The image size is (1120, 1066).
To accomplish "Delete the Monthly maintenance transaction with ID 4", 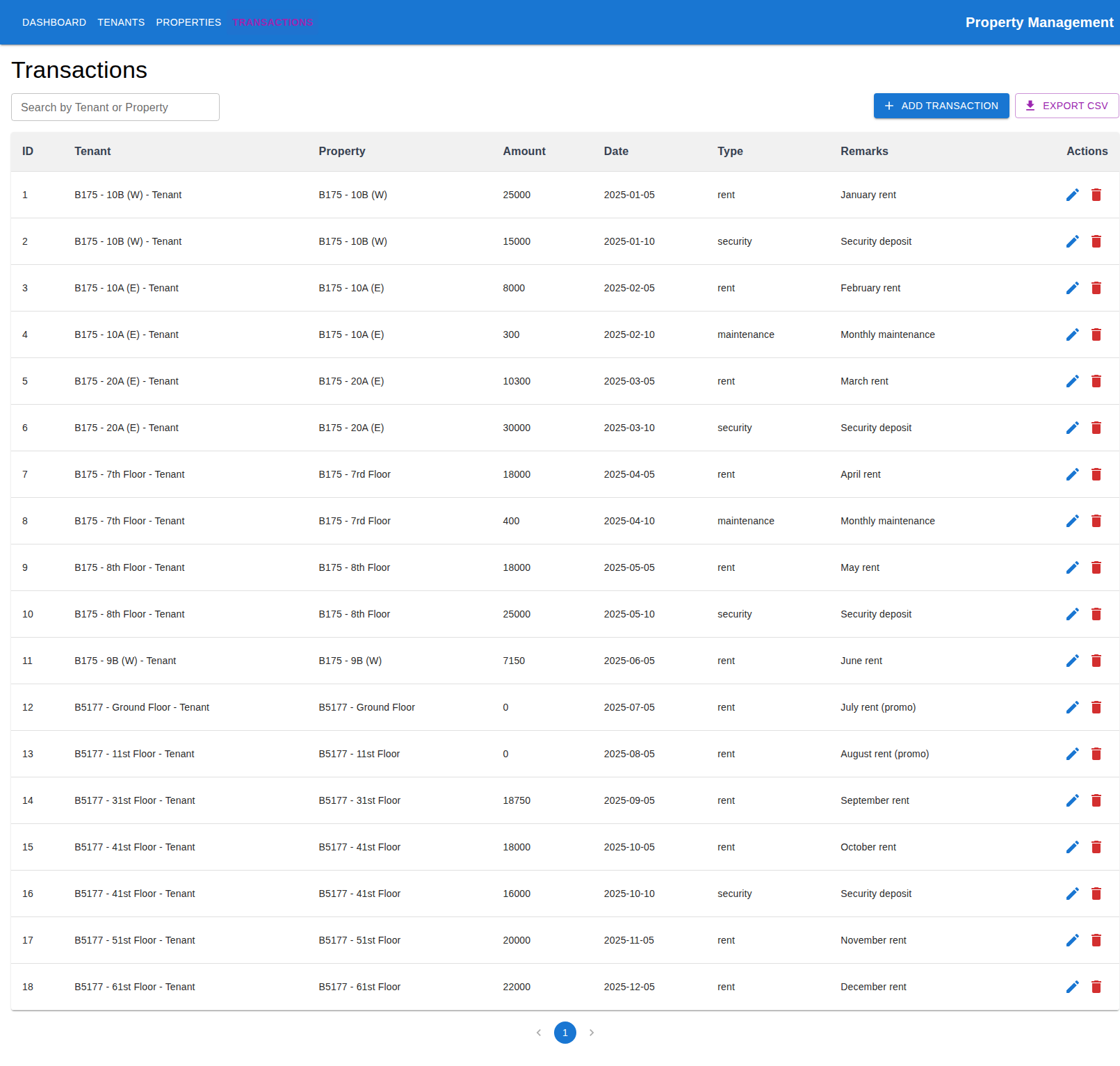I will pyautogui.click(x=1096, y=334).
